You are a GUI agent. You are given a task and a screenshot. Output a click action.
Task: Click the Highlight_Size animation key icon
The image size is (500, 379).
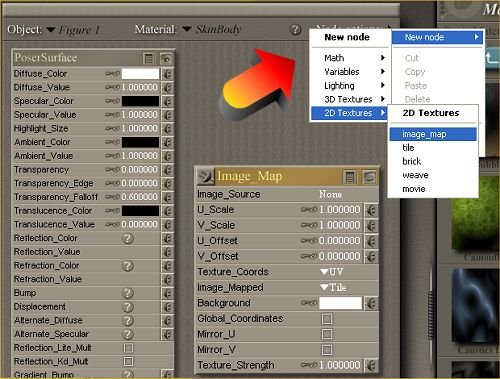(112, 128)
